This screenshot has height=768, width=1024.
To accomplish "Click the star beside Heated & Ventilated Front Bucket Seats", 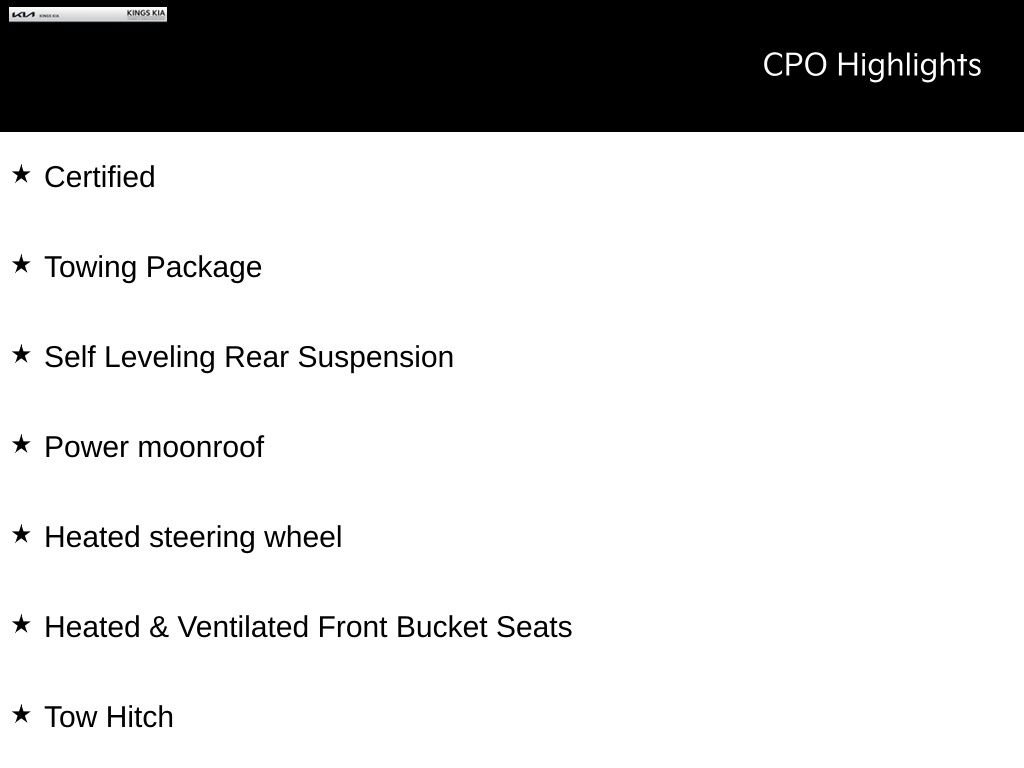I will (x=22, y=624).
